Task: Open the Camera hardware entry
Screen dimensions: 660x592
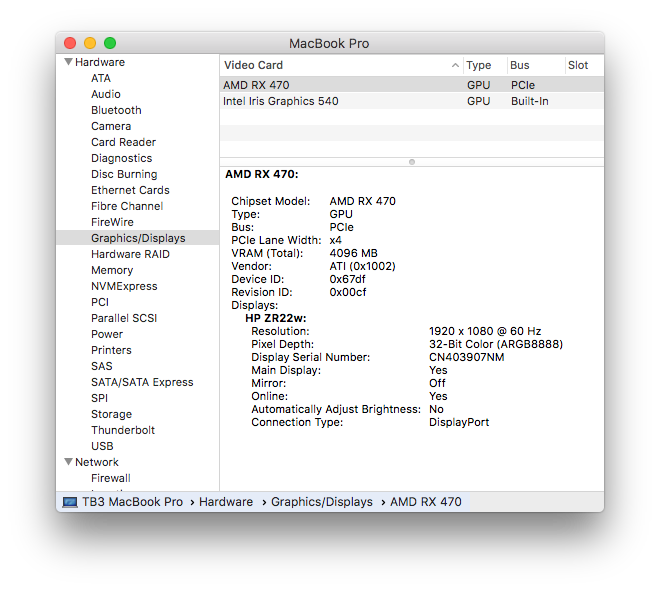Action: click(x=111, y=126)
